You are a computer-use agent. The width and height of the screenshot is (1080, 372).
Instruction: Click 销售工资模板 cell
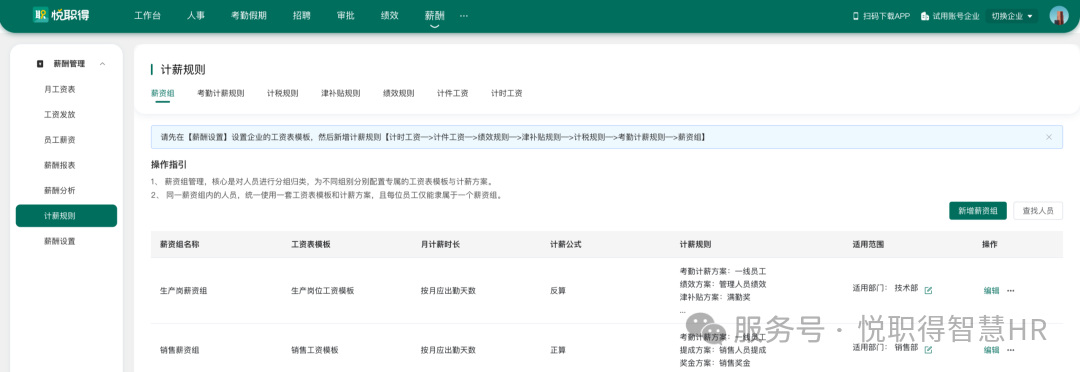[315, 350]
